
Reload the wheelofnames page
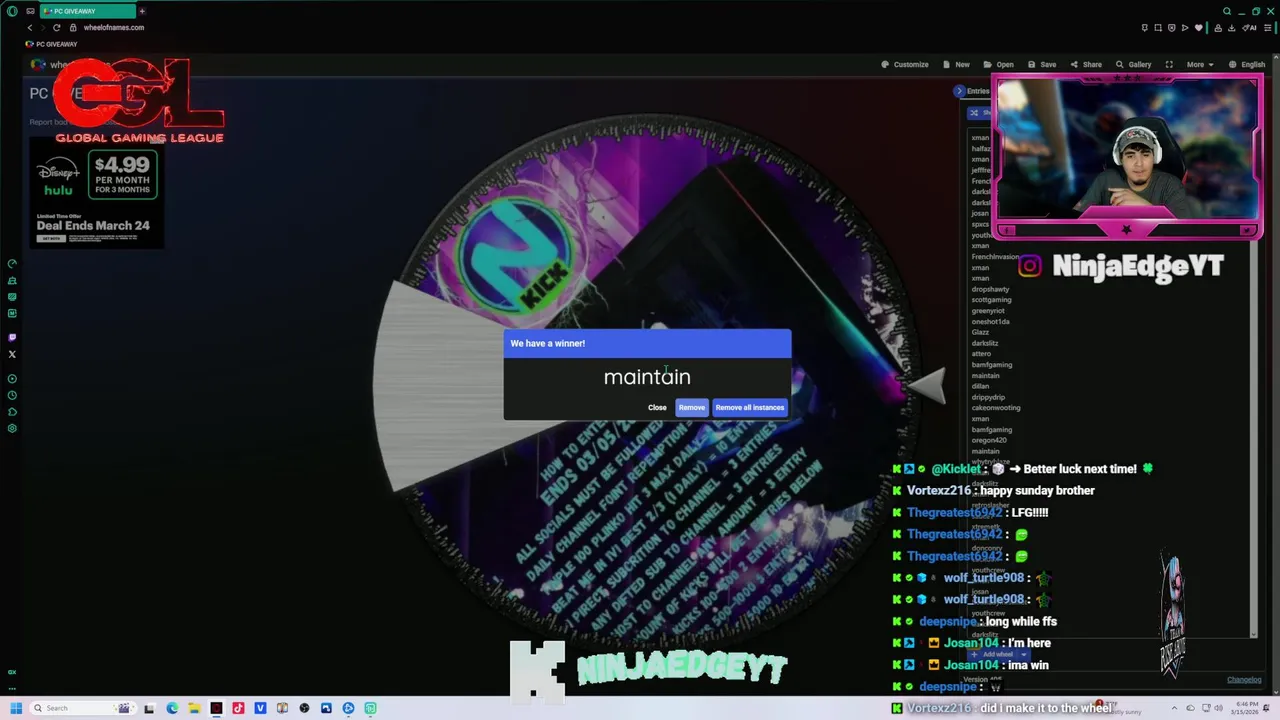[56, 27]
